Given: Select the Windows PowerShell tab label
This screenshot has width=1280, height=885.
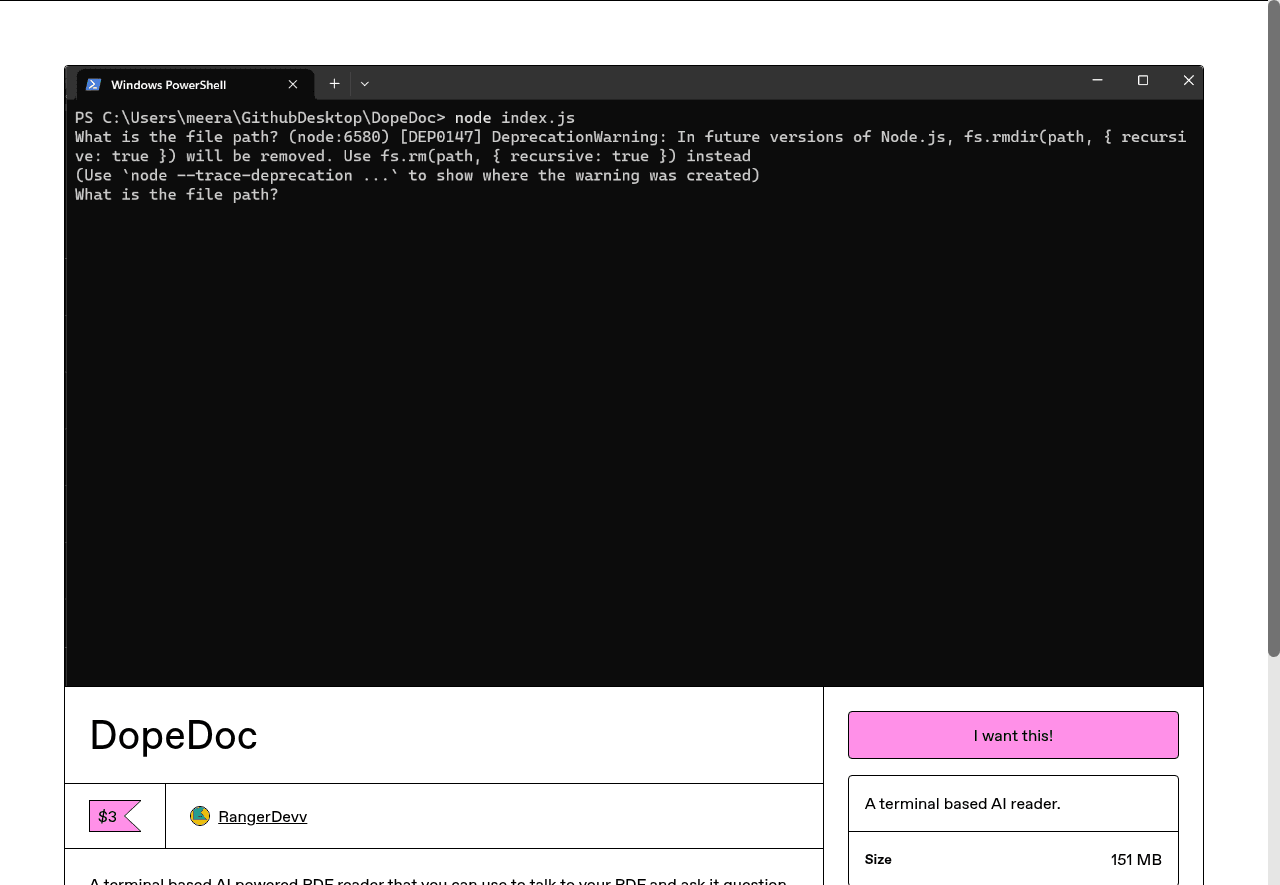Looking at the screenshot, I should 168,85.
